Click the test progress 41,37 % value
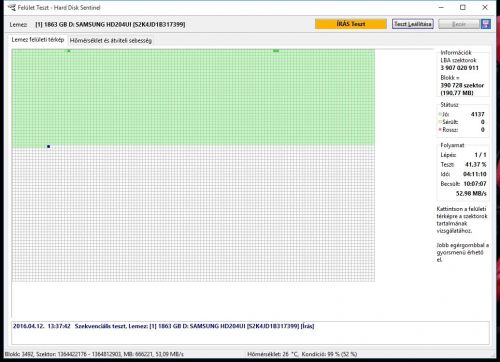The image size is (500, 362). [476, 165]
